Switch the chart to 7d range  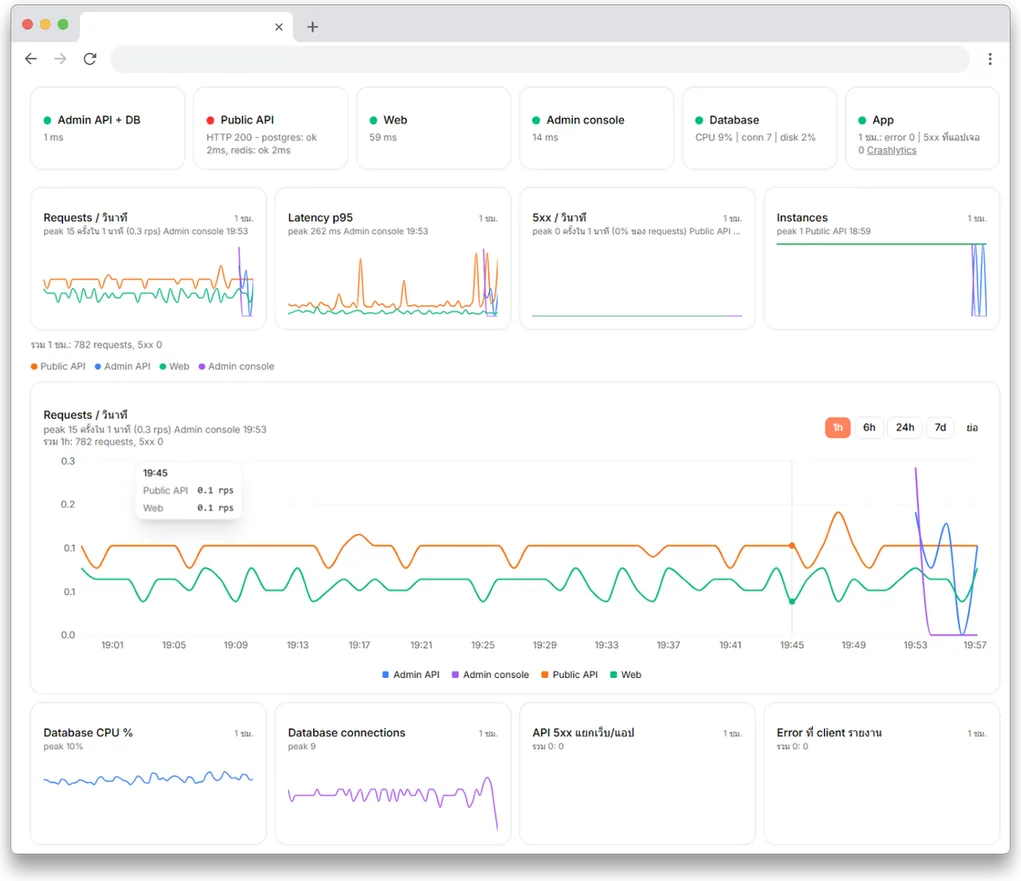(940, 428)
